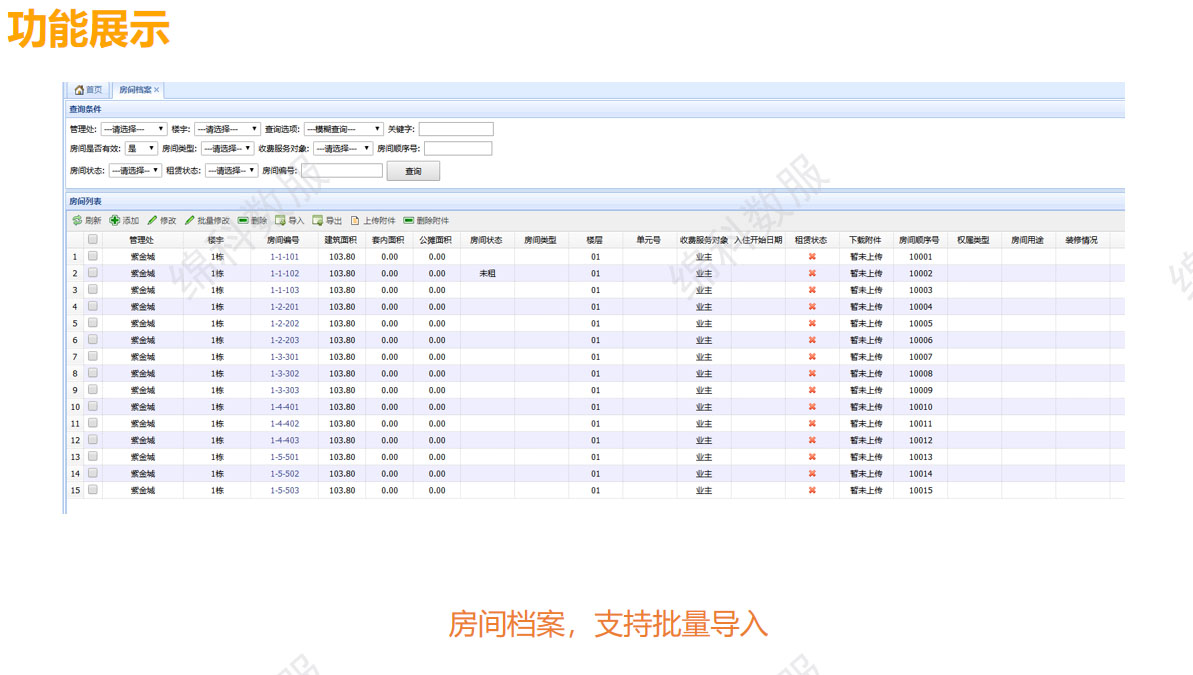Click the 删除 delete icon

click(243, 221)
